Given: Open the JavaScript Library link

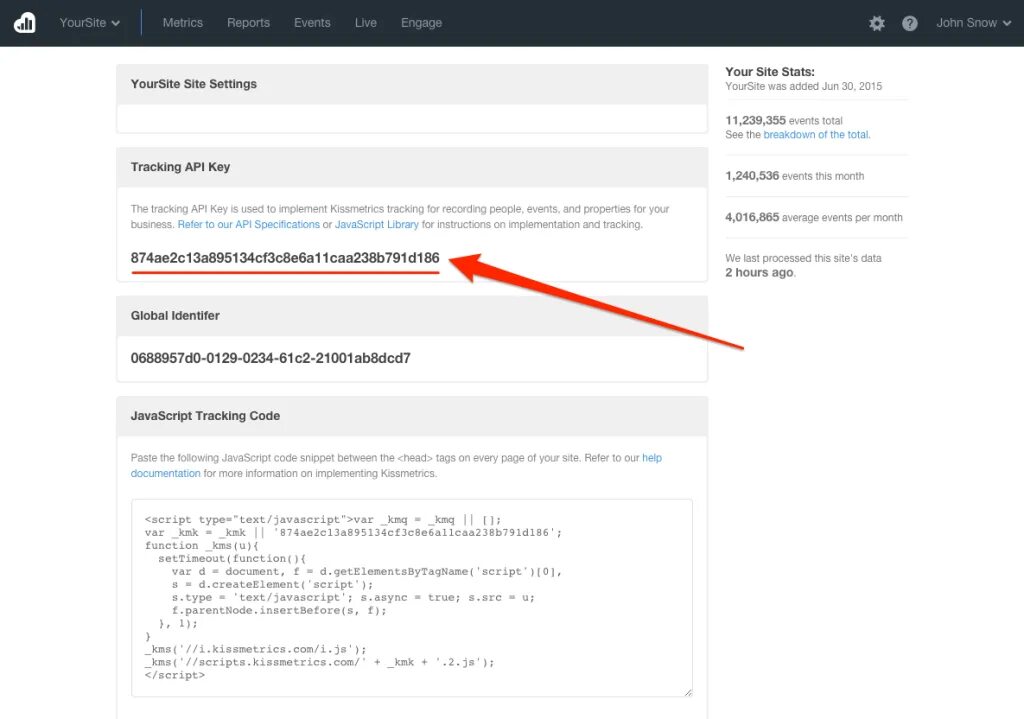Looking at the screenshot, I should 377,225.
